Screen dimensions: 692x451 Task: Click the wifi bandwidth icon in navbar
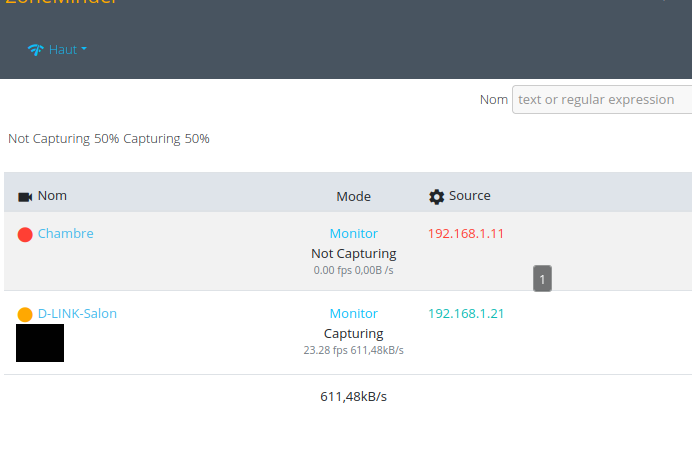(36, 50)
